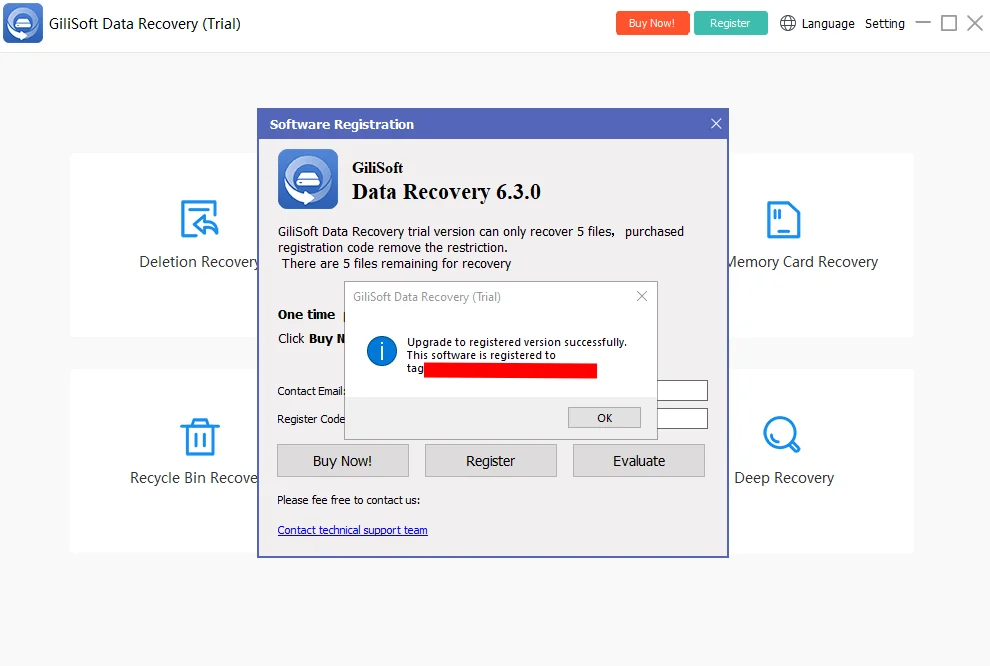990x666 pixels.
Task: Click the blue information icon in popup
Action: point(382,351)
